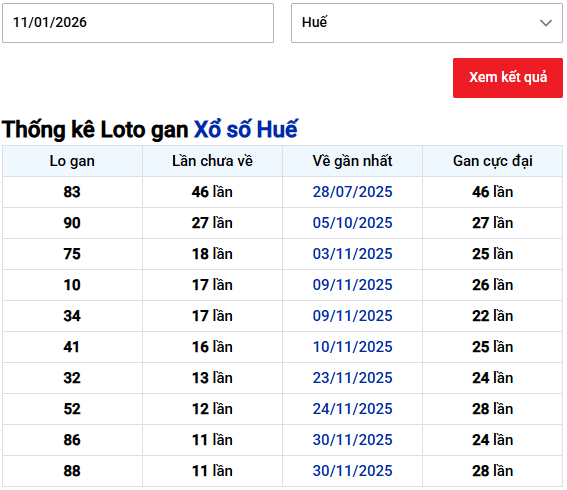Click the 25 lần cell in row 75
567x490 pixels.
[x=493, y=254]
